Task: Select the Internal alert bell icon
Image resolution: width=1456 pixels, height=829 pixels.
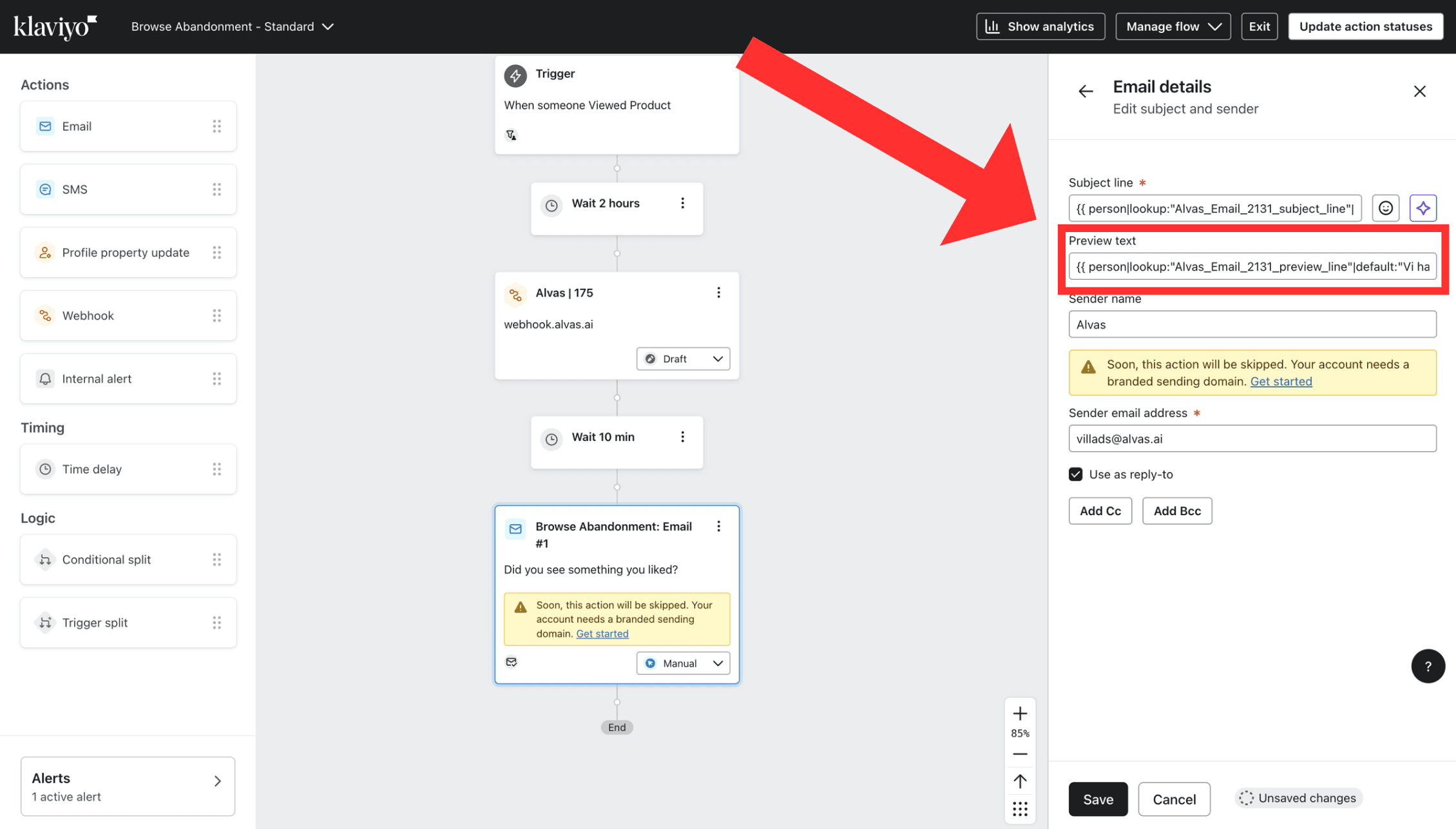Action: pyautogui.click(x=45, y=379)
